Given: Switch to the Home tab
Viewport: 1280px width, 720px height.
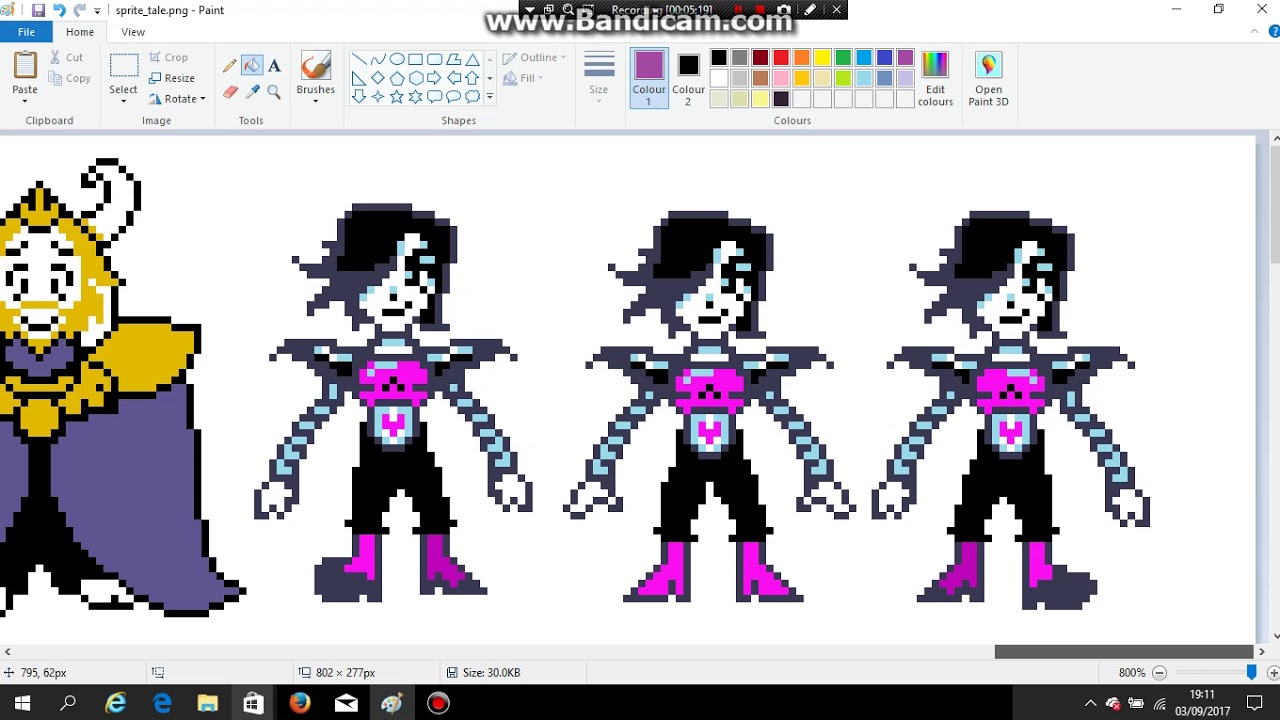Looking at the screenshot, I should [80, 32].
